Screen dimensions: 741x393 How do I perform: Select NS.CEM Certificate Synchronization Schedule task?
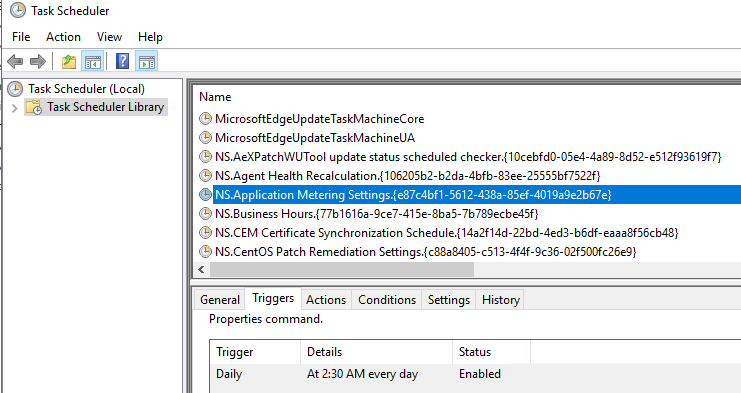point(447,232)
